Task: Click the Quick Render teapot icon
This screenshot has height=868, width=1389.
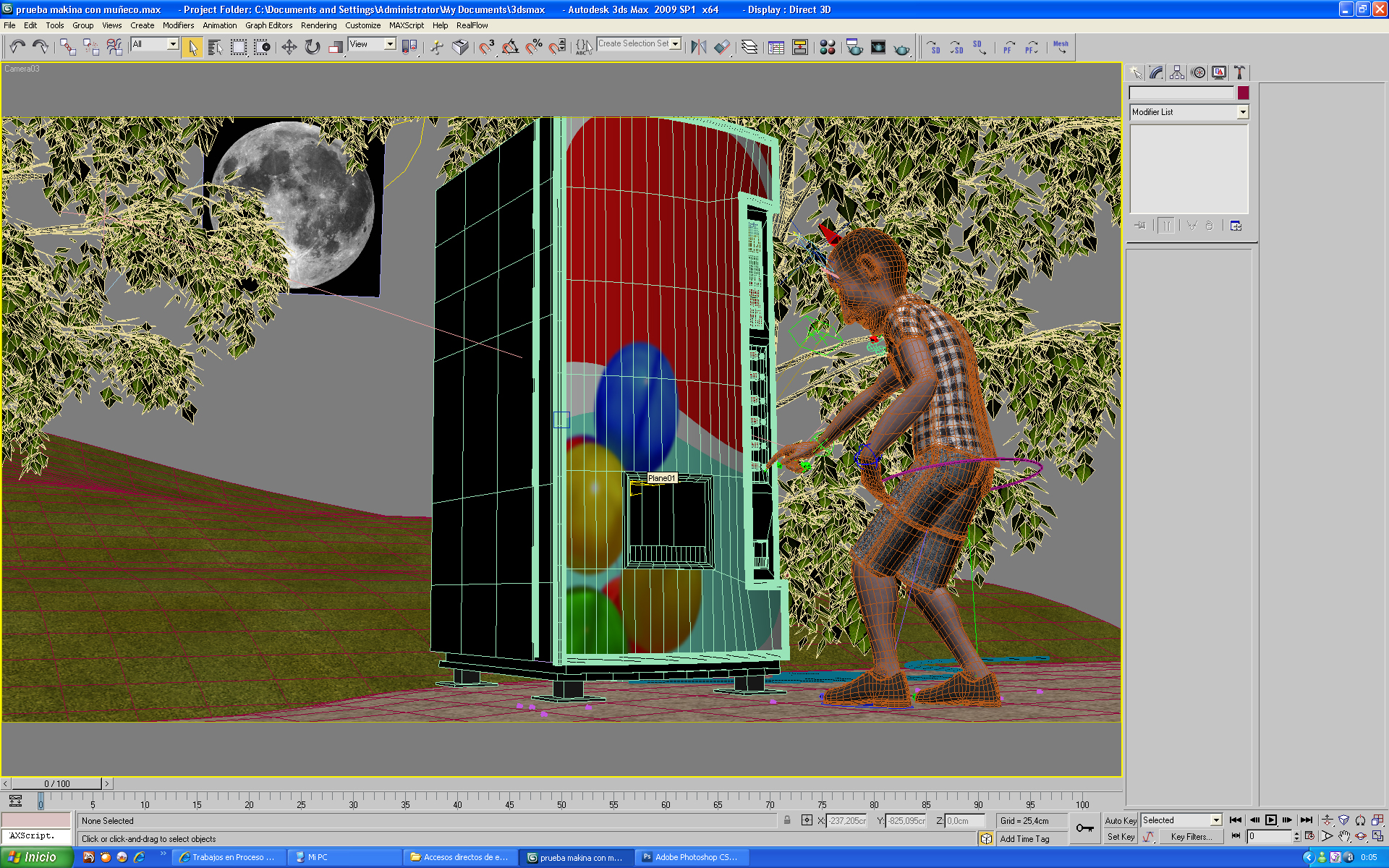Action: 901,48
